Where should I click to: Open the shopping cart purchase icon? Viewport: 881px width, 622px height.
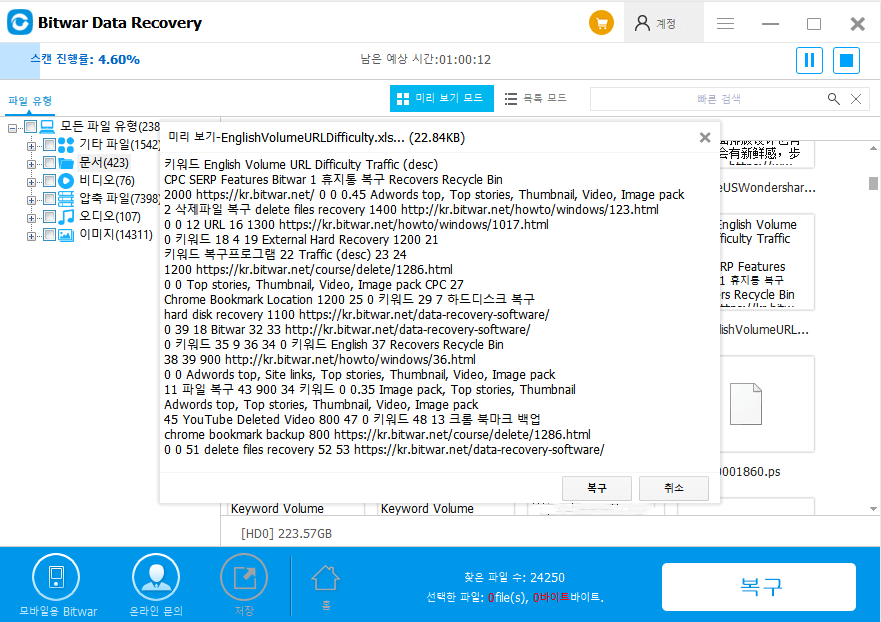601,23
